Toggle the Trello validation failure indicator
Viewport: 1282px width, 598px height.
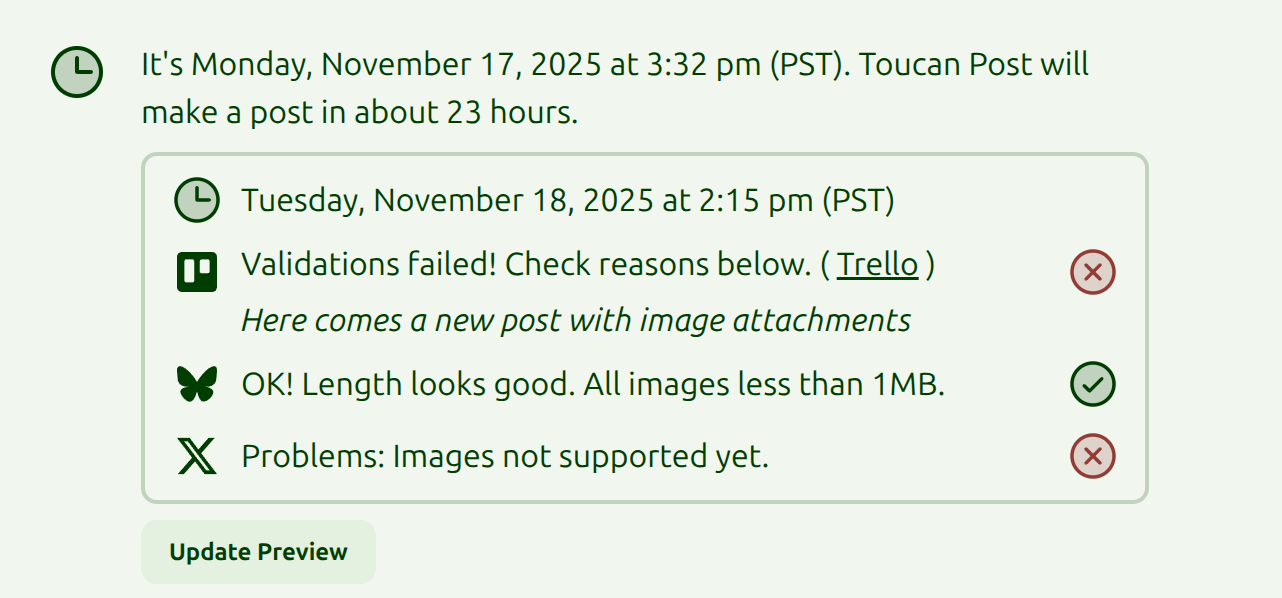(x=1092, y=271)
